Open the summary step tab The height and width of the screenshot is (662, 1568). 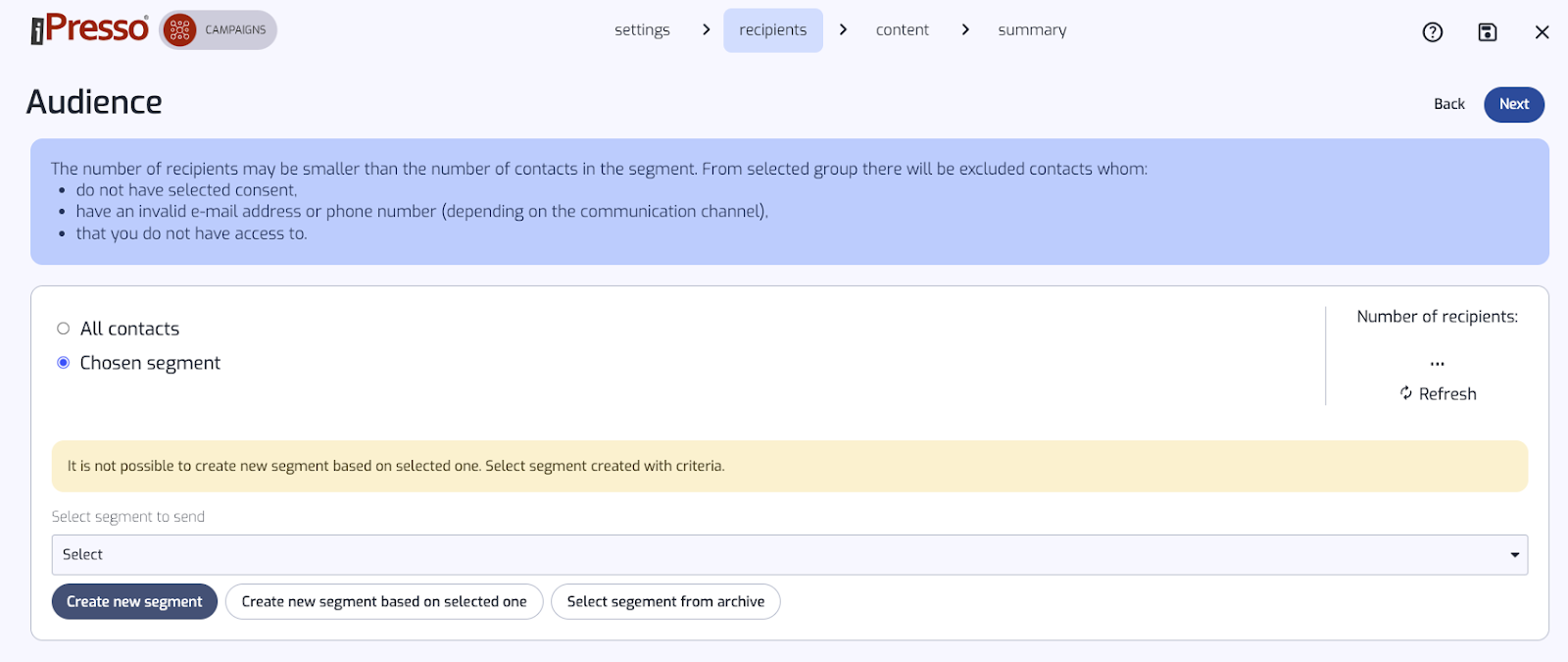pos(1032,30)
